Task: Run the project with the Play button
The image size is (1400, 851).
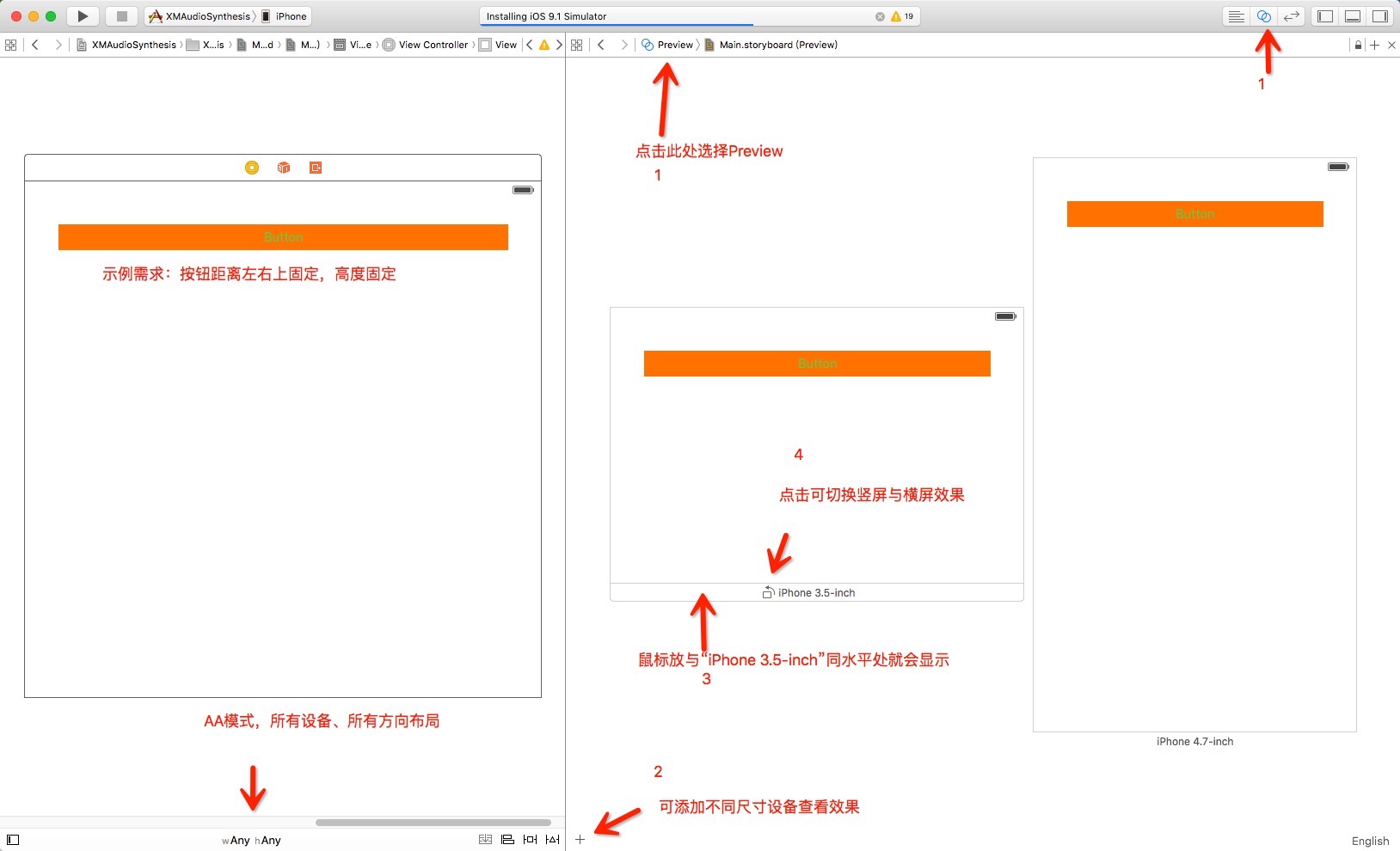Action: pyautogui.click(x=83, y=16)
